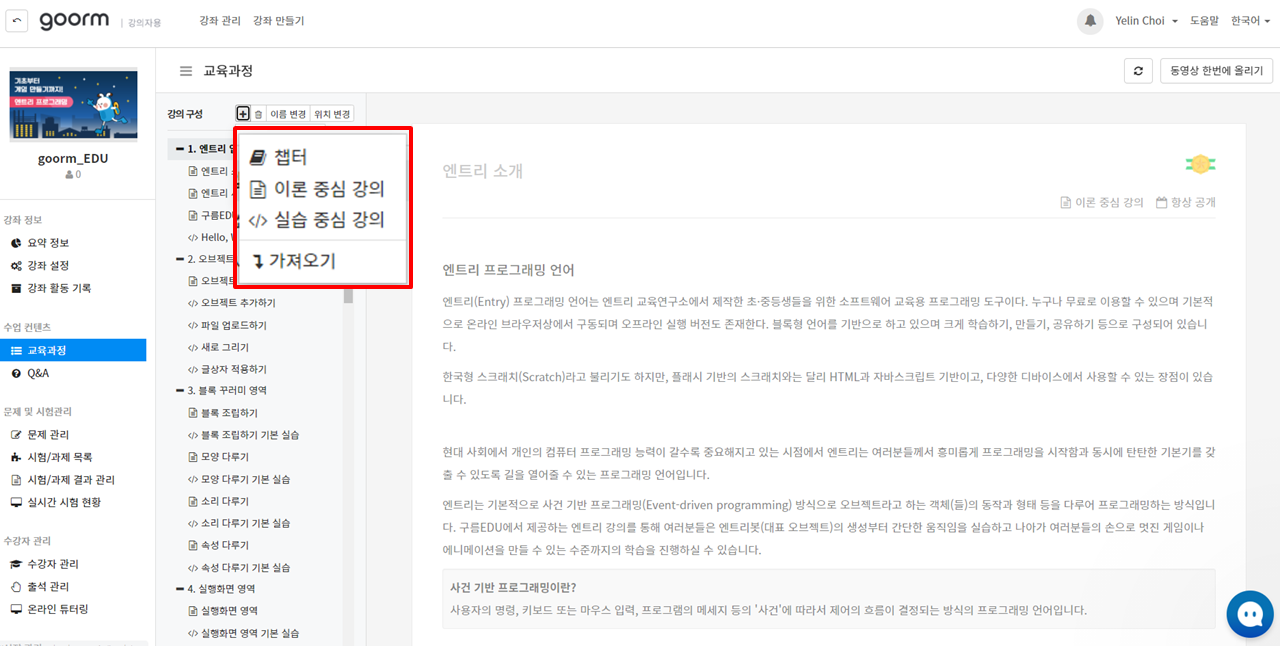Click the goorm_EDU course title
Image resolution: width=1280 pixels, height=646 pixels.
coord(73,158)
